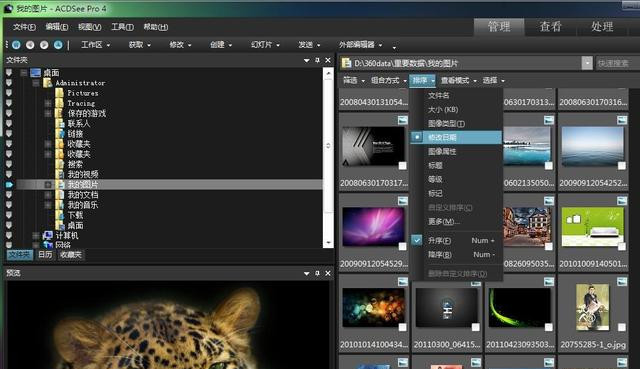Tick checkbox on the green room thumbnail

(x=621, y=247)
